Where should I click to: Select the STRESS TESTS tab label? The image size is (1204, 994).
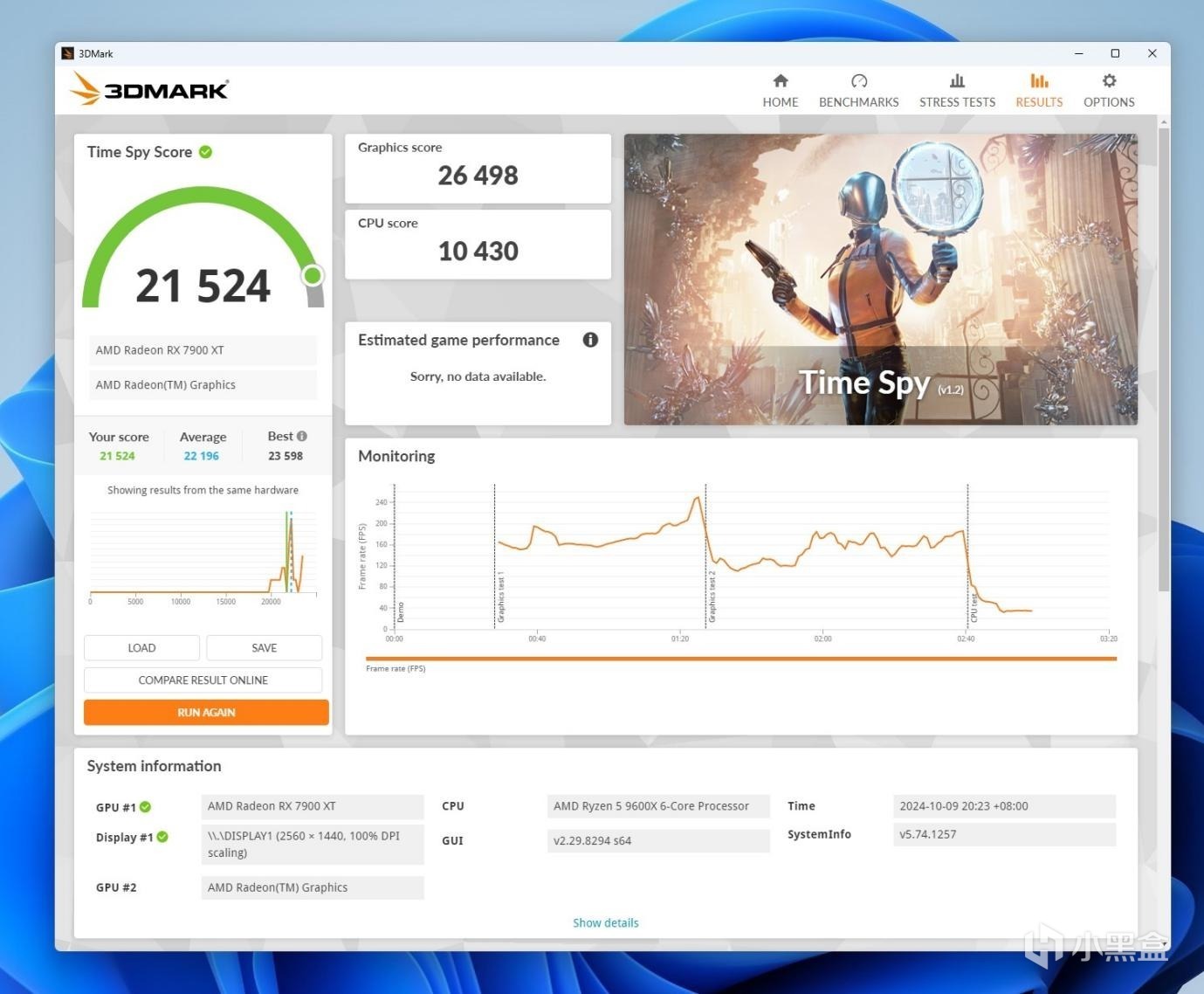tap(957, 102)
